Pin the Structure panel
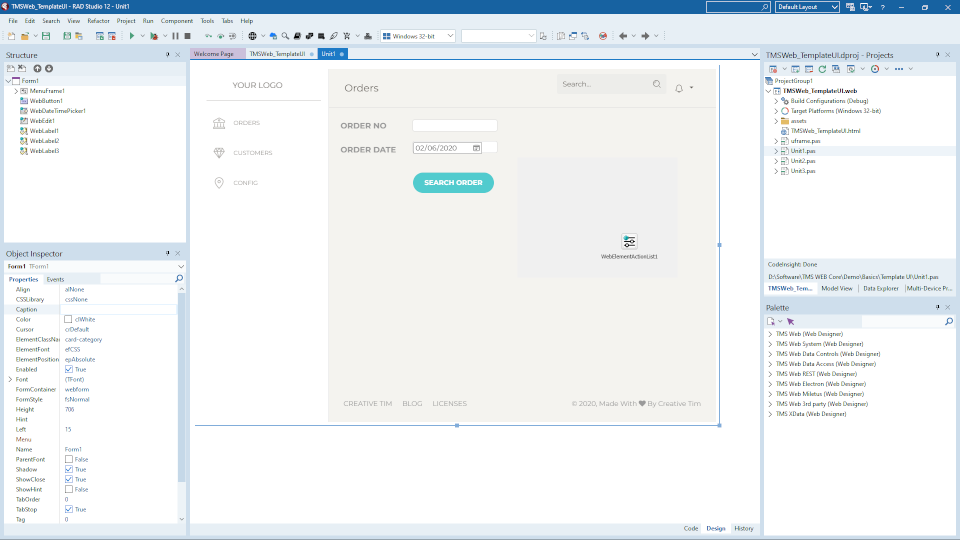This screenshot has width=960, height=540. pyautogui.click(x=168, y=55)
